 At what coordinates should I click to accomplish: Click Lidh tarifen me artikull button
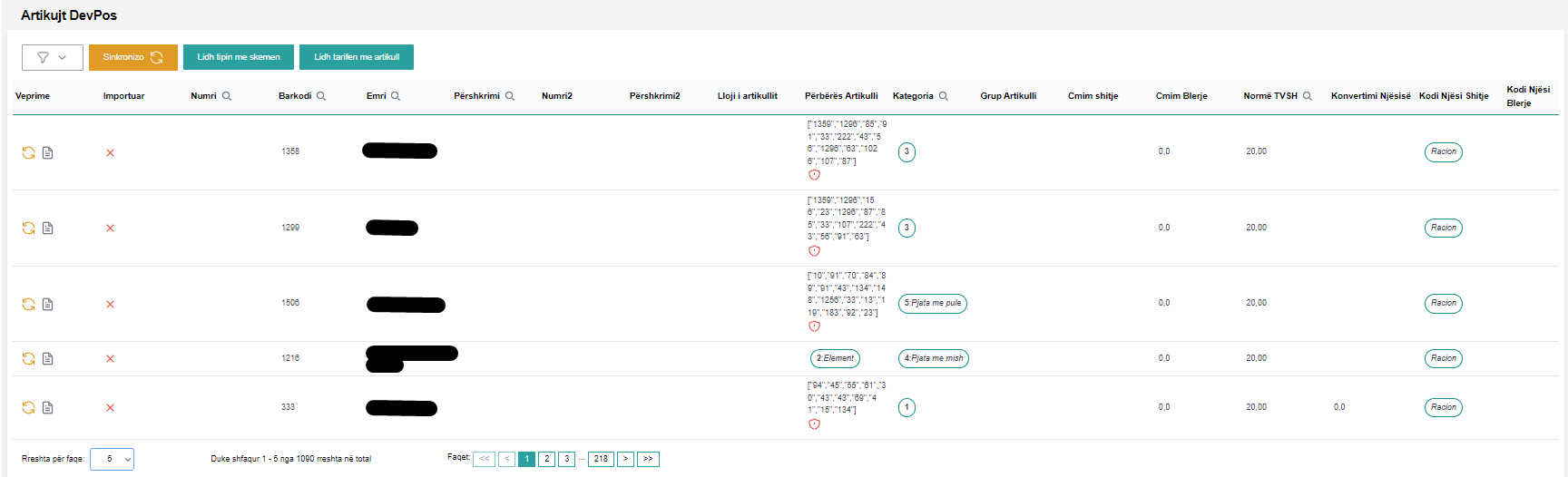point(357,57)
